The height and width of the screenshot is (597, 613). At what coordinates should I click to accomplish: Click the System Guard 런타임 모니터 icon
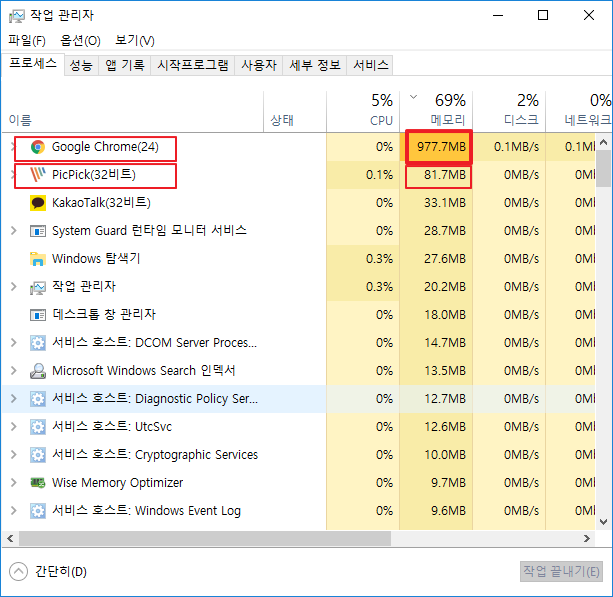point(38,231)
